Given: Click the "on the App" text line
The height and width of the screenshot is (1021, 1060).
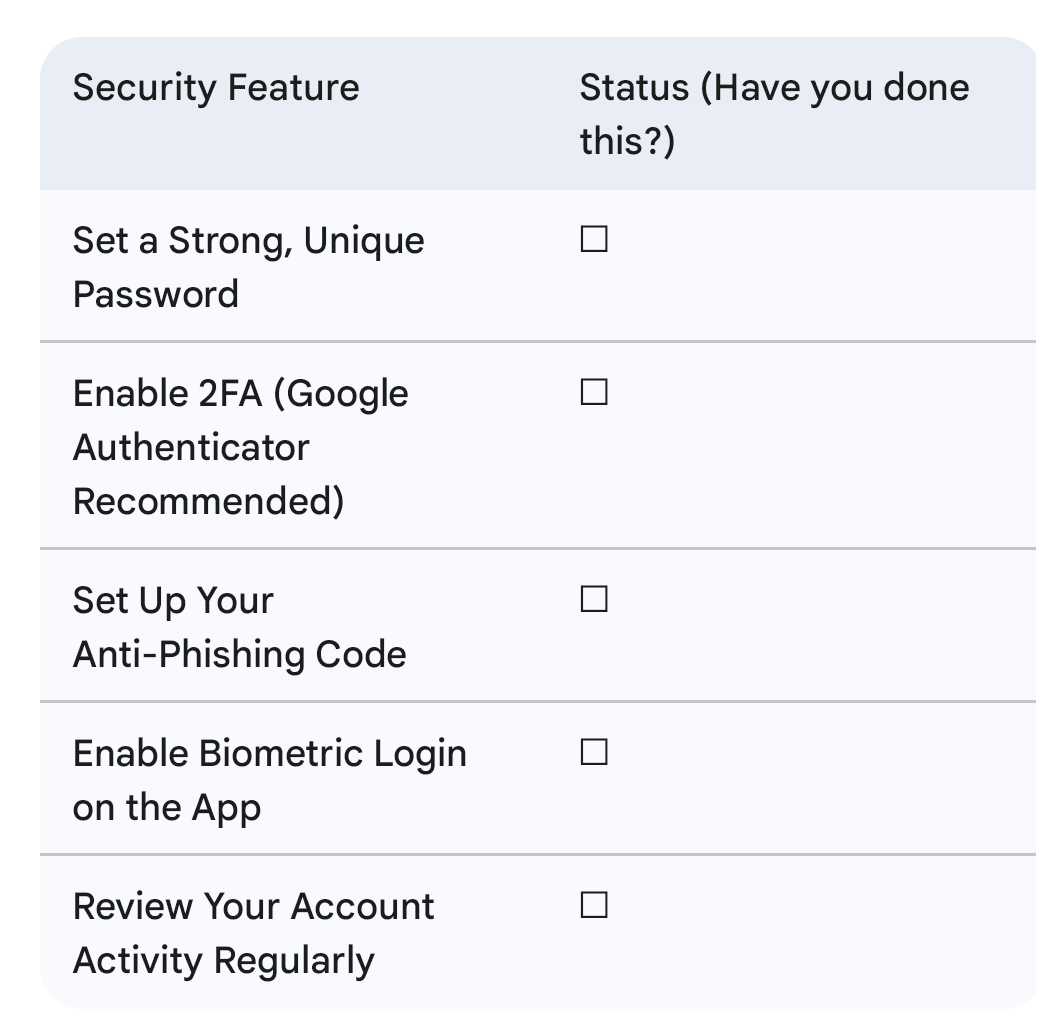Looking at the screenshot, I should pos(166,807).
